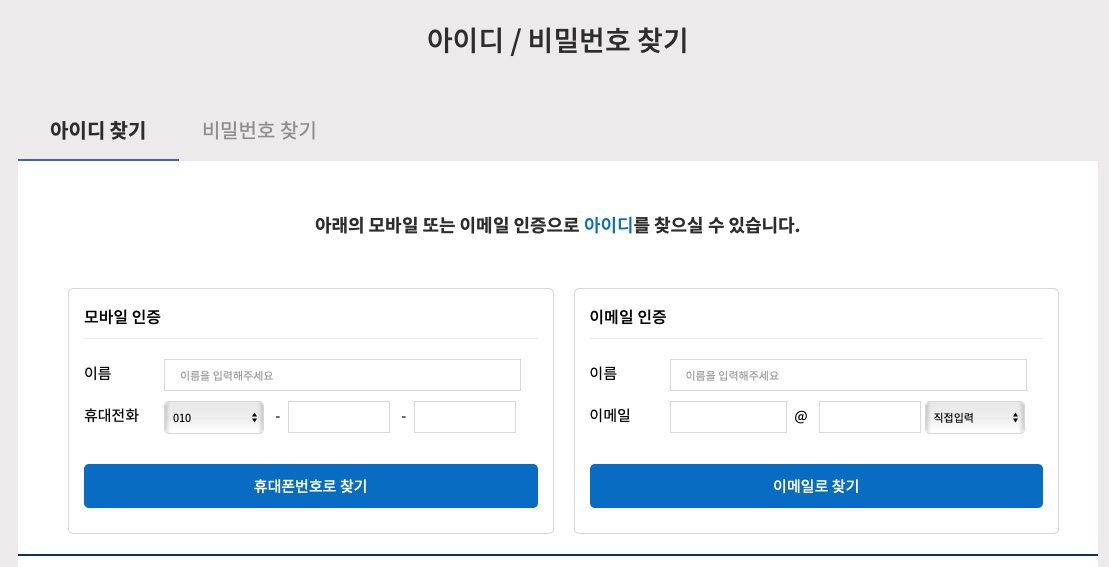Click the 휴대전화 field label

[112, 415]
